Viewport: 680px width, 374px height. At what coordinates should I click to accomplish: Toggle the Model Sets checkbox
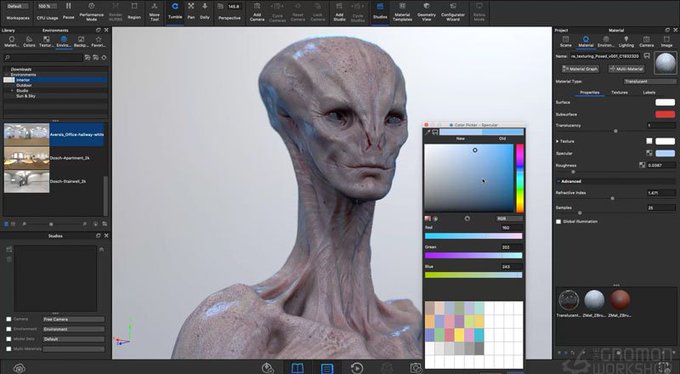coord(9,339)
